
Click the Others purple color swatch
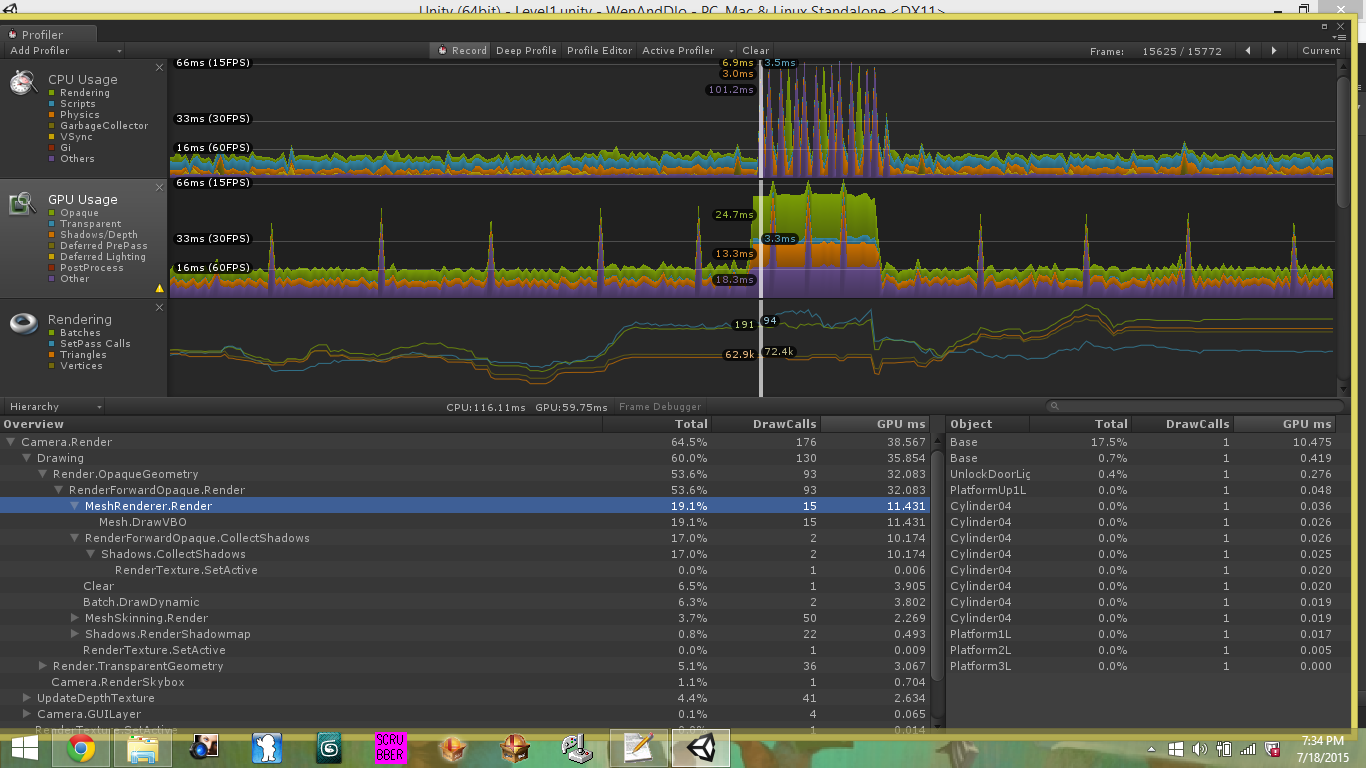52,159
